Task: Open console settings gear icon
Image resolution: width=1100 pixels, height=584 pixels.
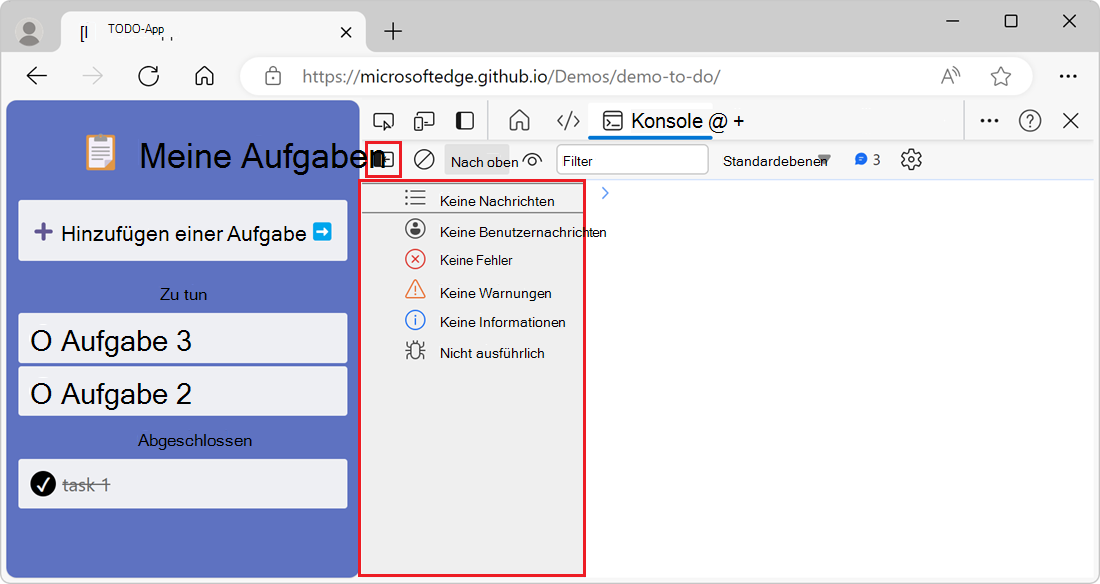Action: coord(910,159)
